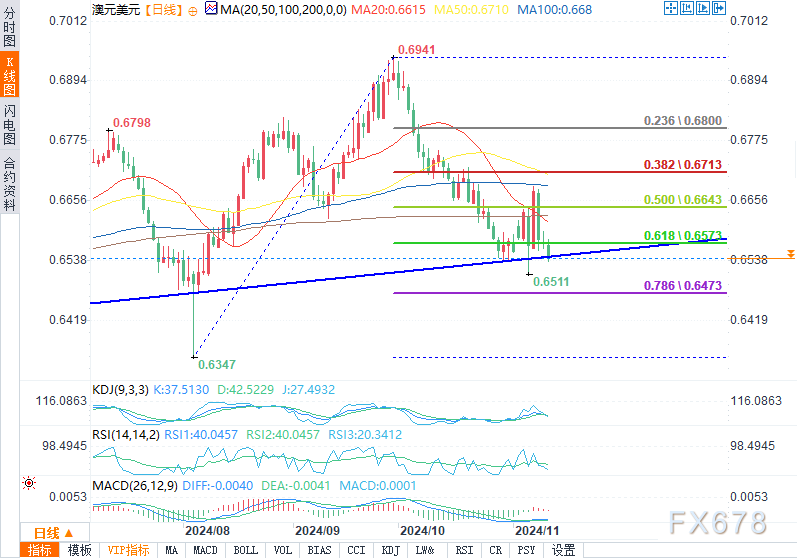Expand the 日线 period dropdown
Screen dimensions: 797x558
pos(53,533)
